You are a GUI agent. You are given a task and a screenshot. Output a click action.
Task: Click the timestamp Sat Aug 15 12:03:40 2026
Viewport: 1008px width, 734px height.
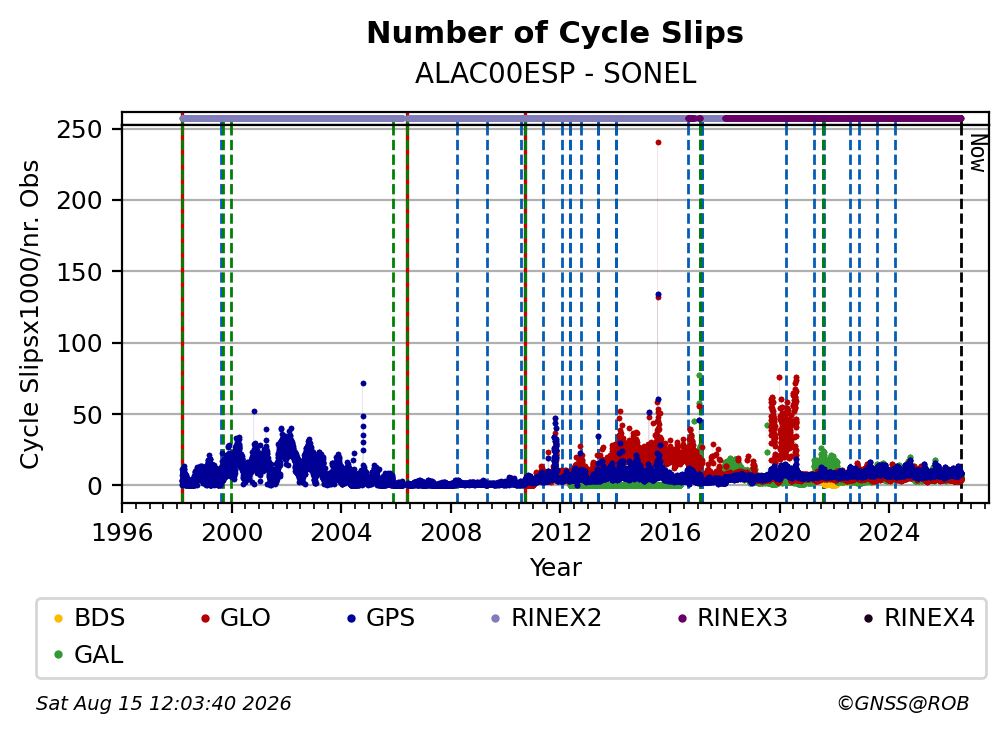coord(163,703)
